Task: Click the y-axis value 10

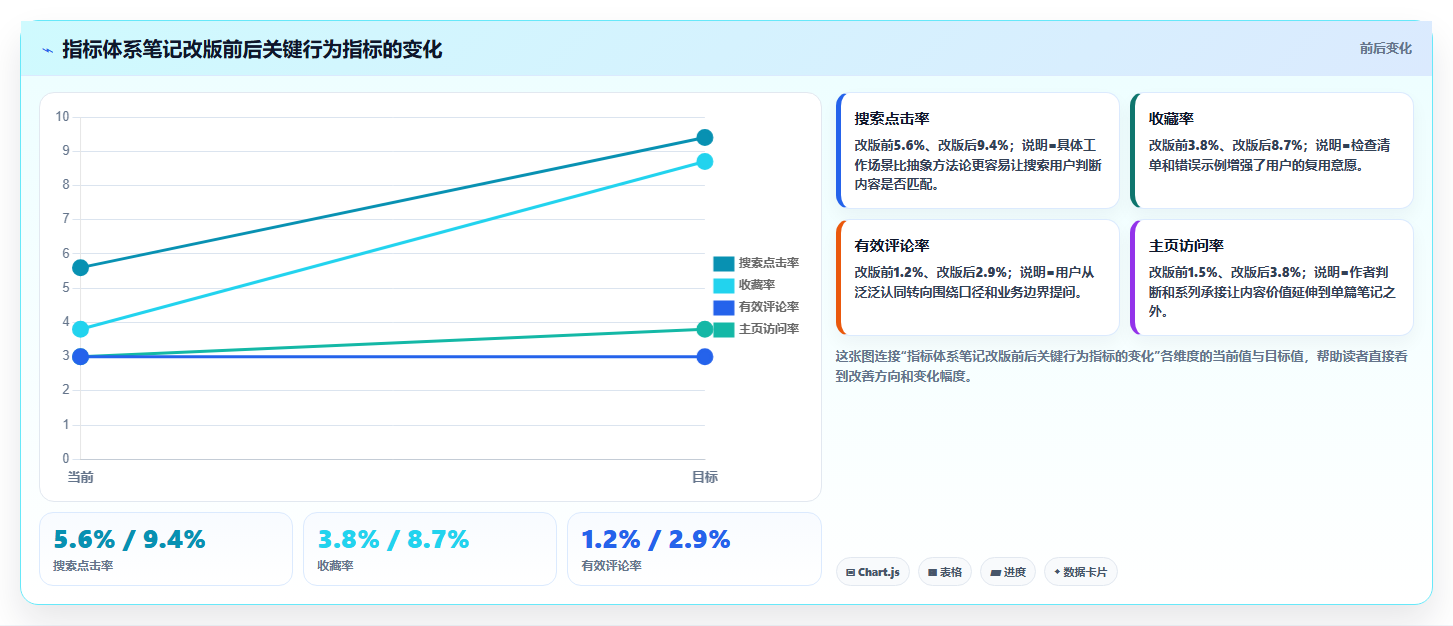Action: point(62,117)
